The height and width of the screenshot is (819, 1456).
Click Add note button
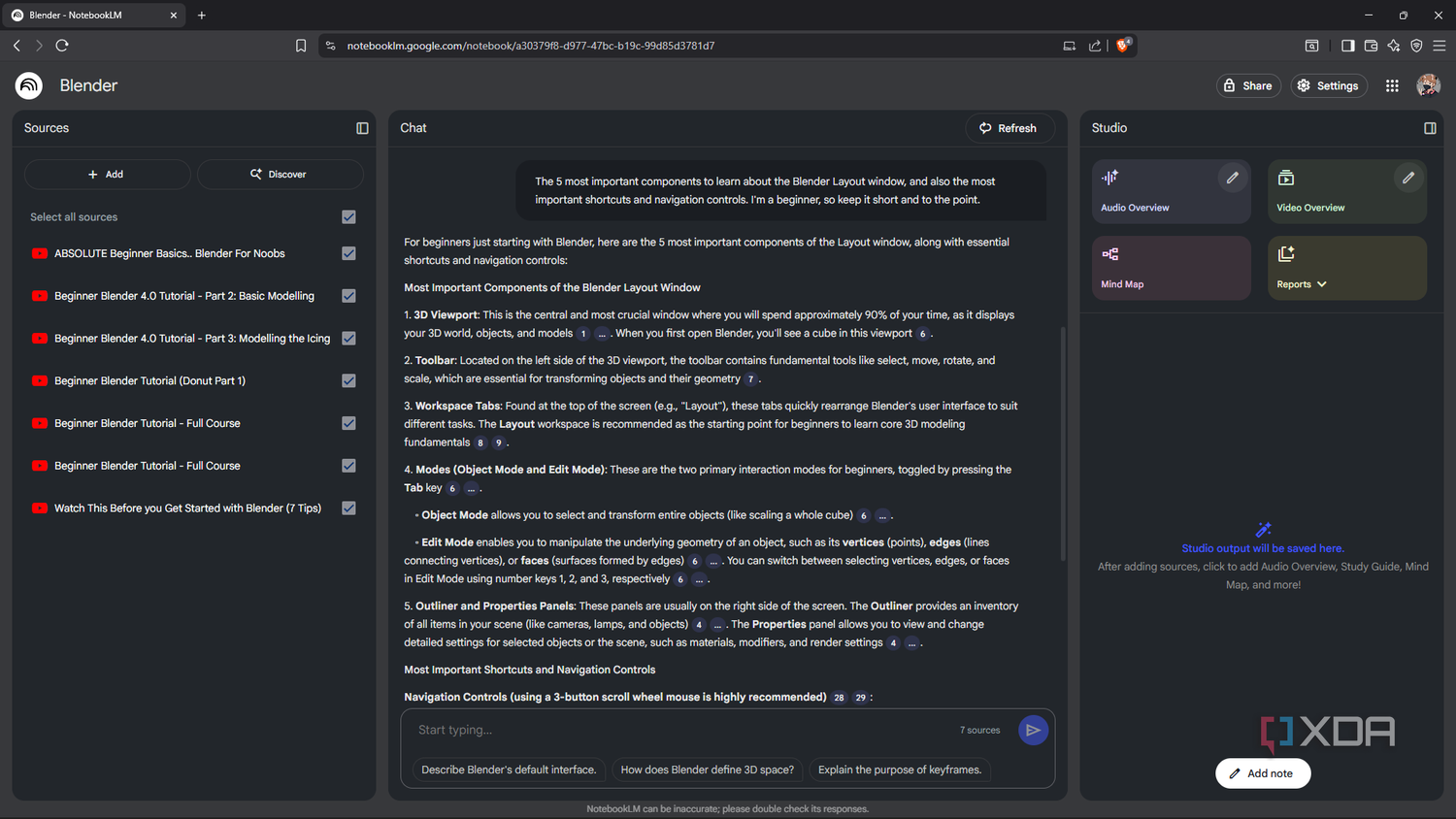click(1262, 773)
